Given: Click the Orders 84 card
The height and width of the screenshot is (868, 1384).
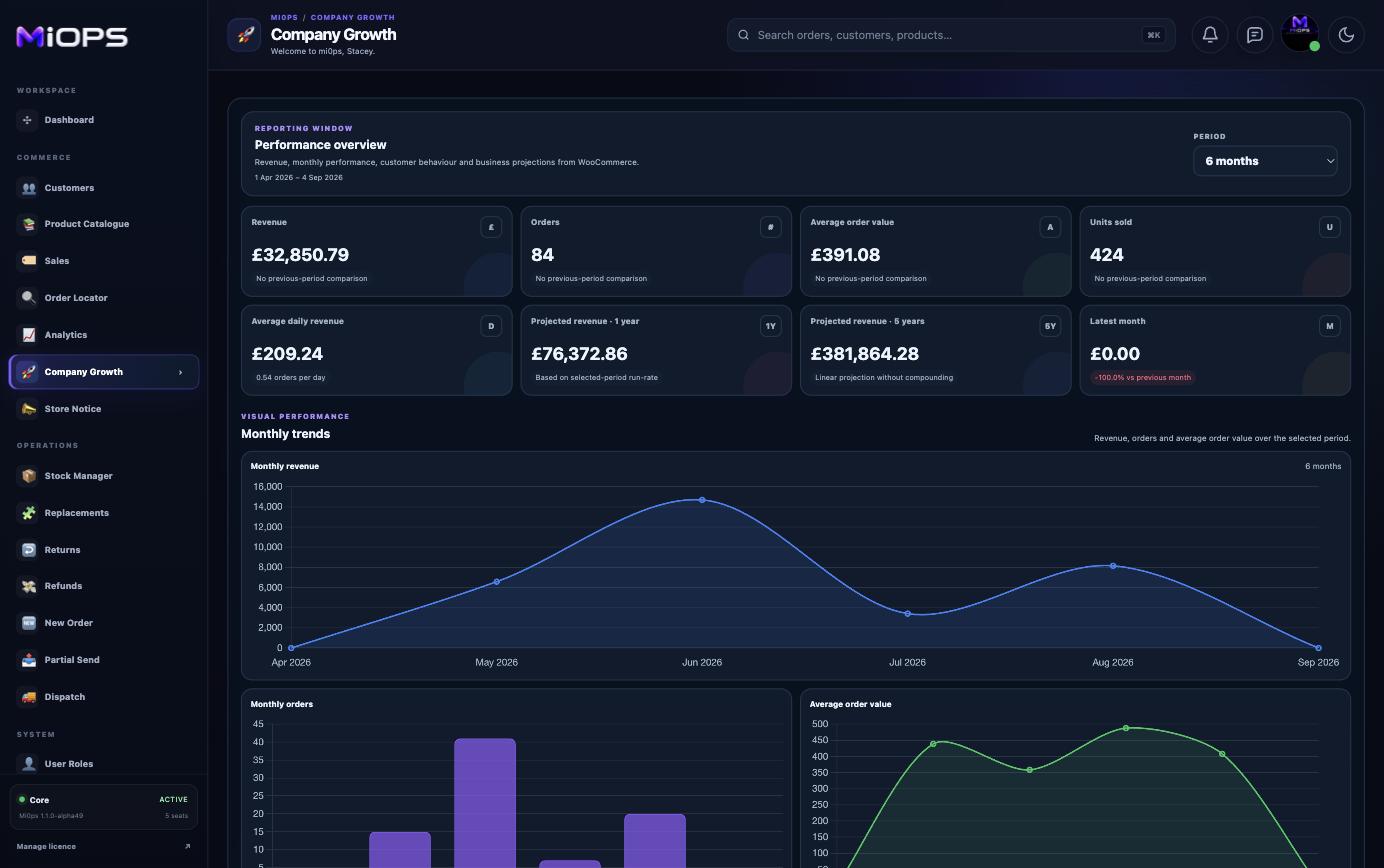Looking at the screenshot, I should click(x=656, y=251).
